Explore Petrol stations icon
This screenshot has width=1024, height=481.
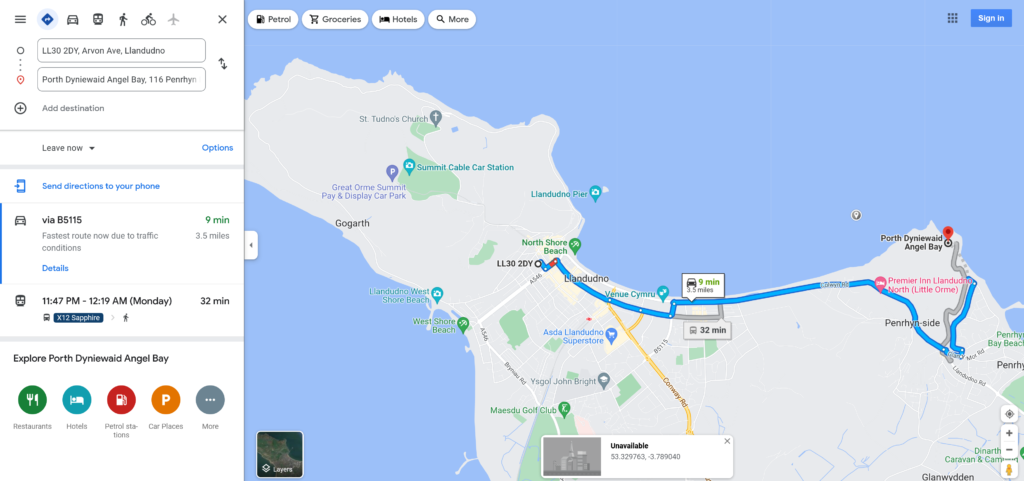point(121,400)
